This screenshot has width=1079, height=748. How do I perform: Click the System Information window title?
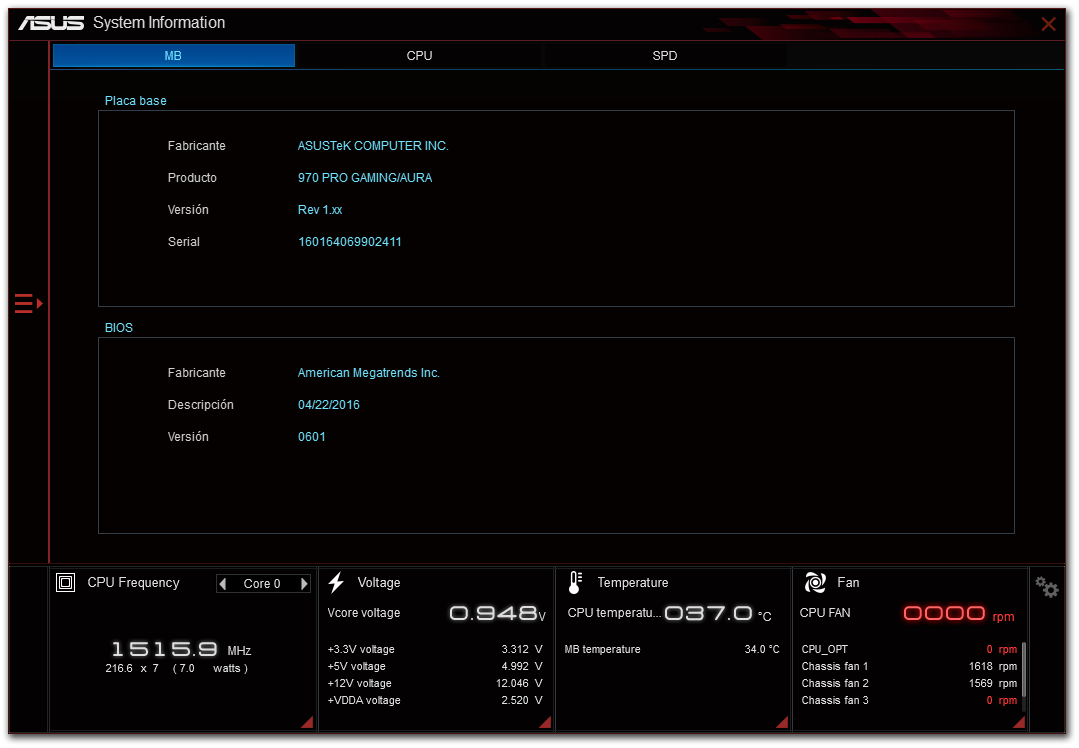click(x=159, y=23)
